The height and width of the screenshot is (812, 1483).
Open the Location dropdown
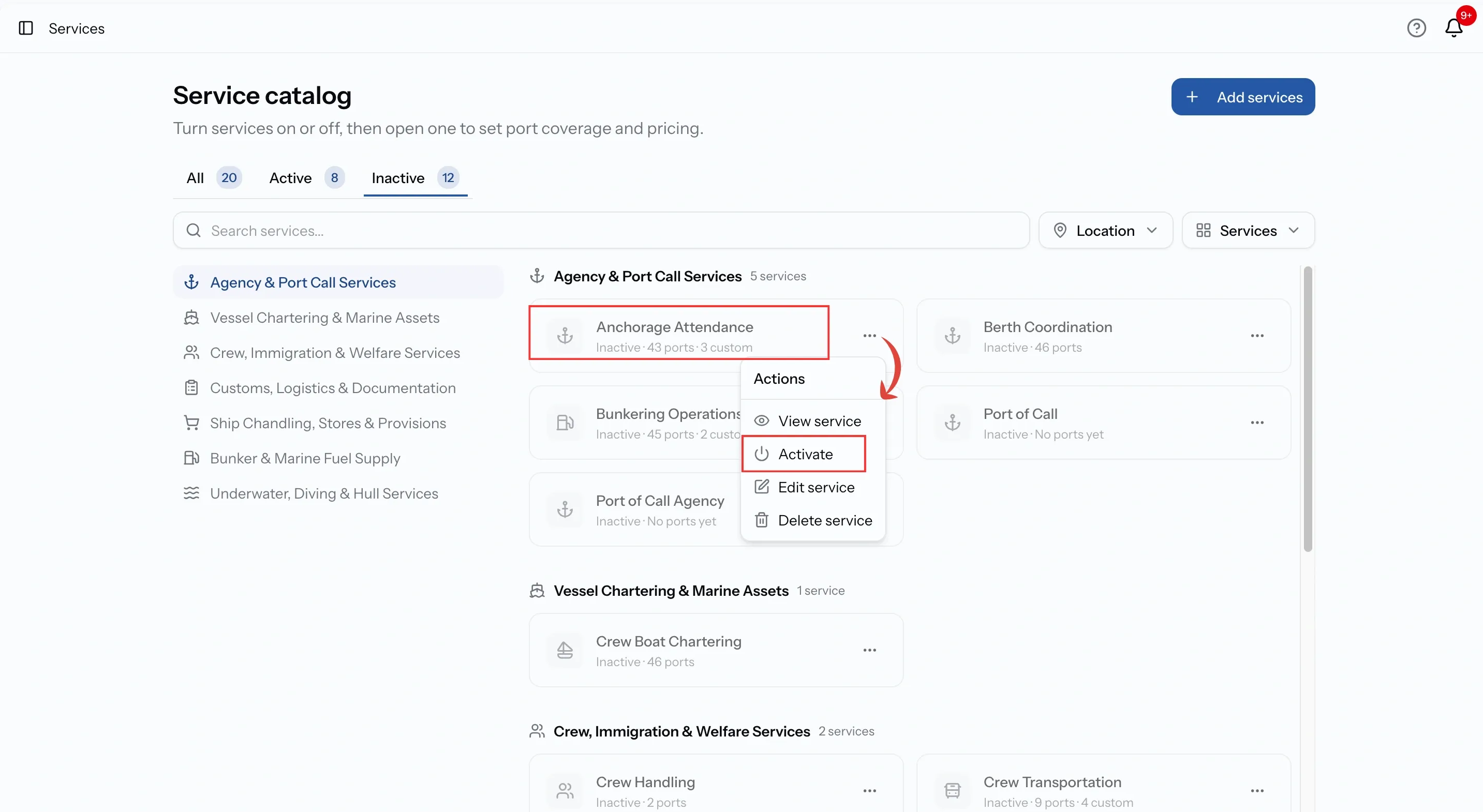pos(1105,230)
